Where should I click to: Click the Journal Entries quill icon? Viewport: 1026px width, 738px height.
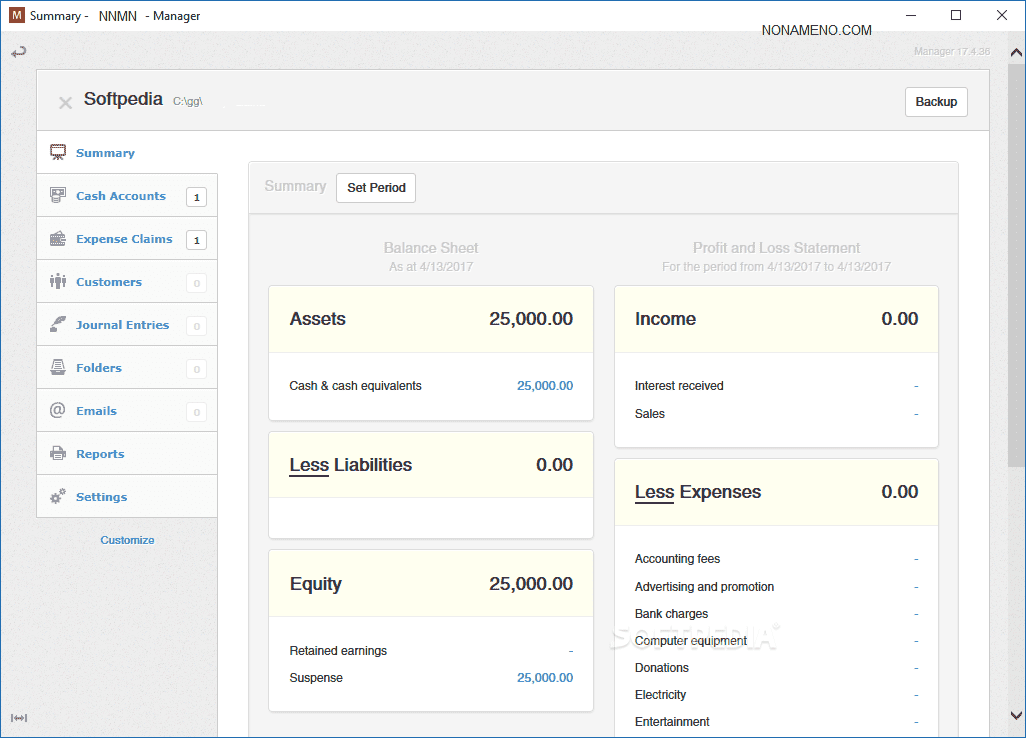point(58,325)
